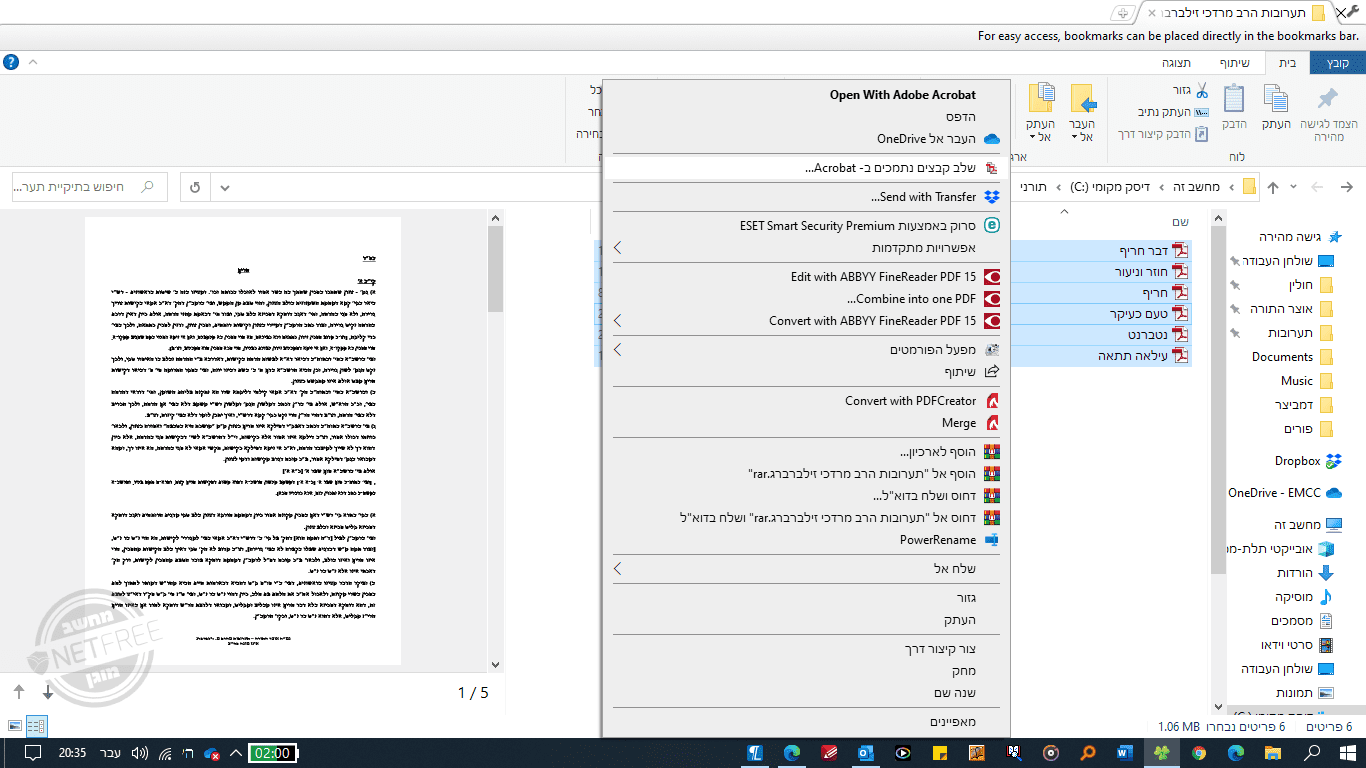Toggle the עבר input language indicator

click(x=110, y=753)
